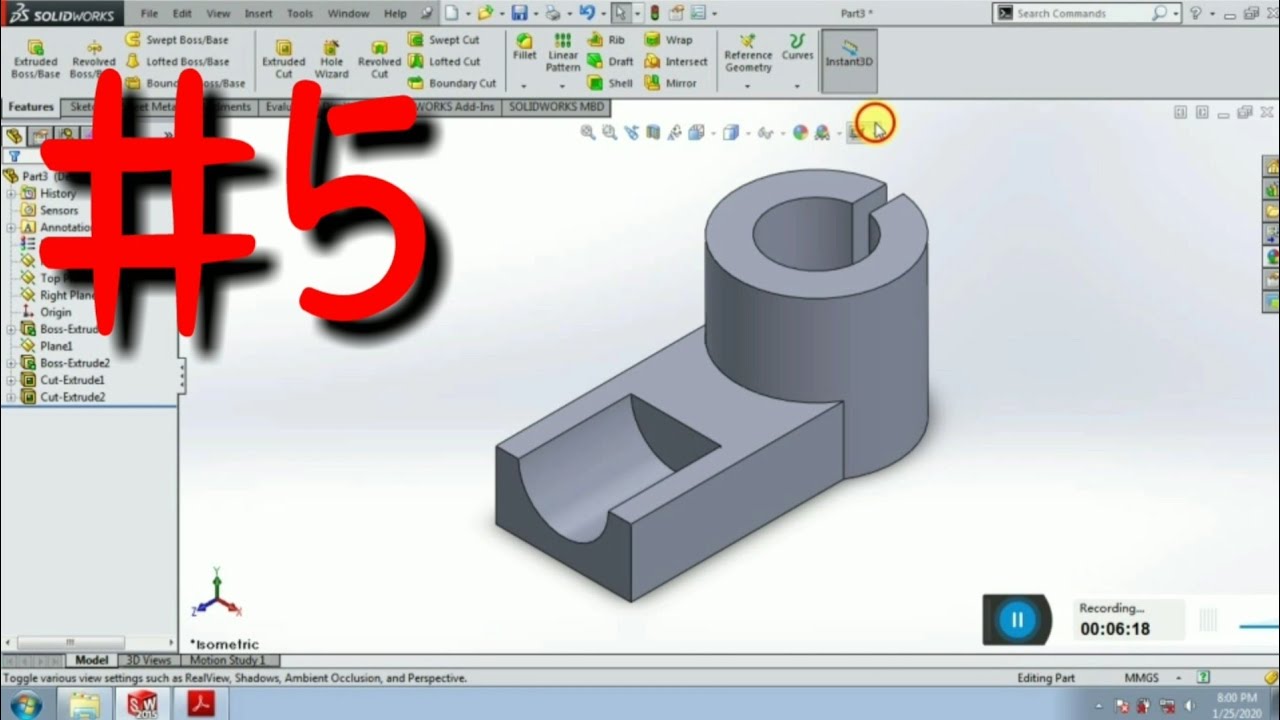This screenshot has height=720, width=1280.
Task: Open the Hole Wizard tool
Action: click(331, 60)
